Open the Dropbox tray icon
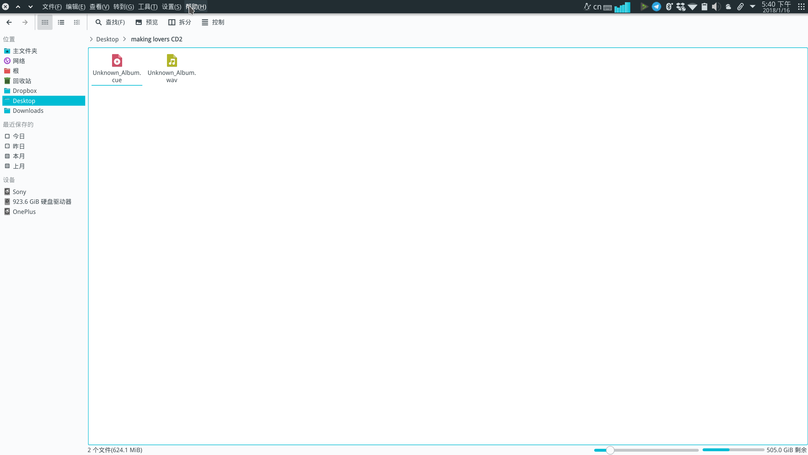Viewport: 808px width, 455px height. point(681,7)
